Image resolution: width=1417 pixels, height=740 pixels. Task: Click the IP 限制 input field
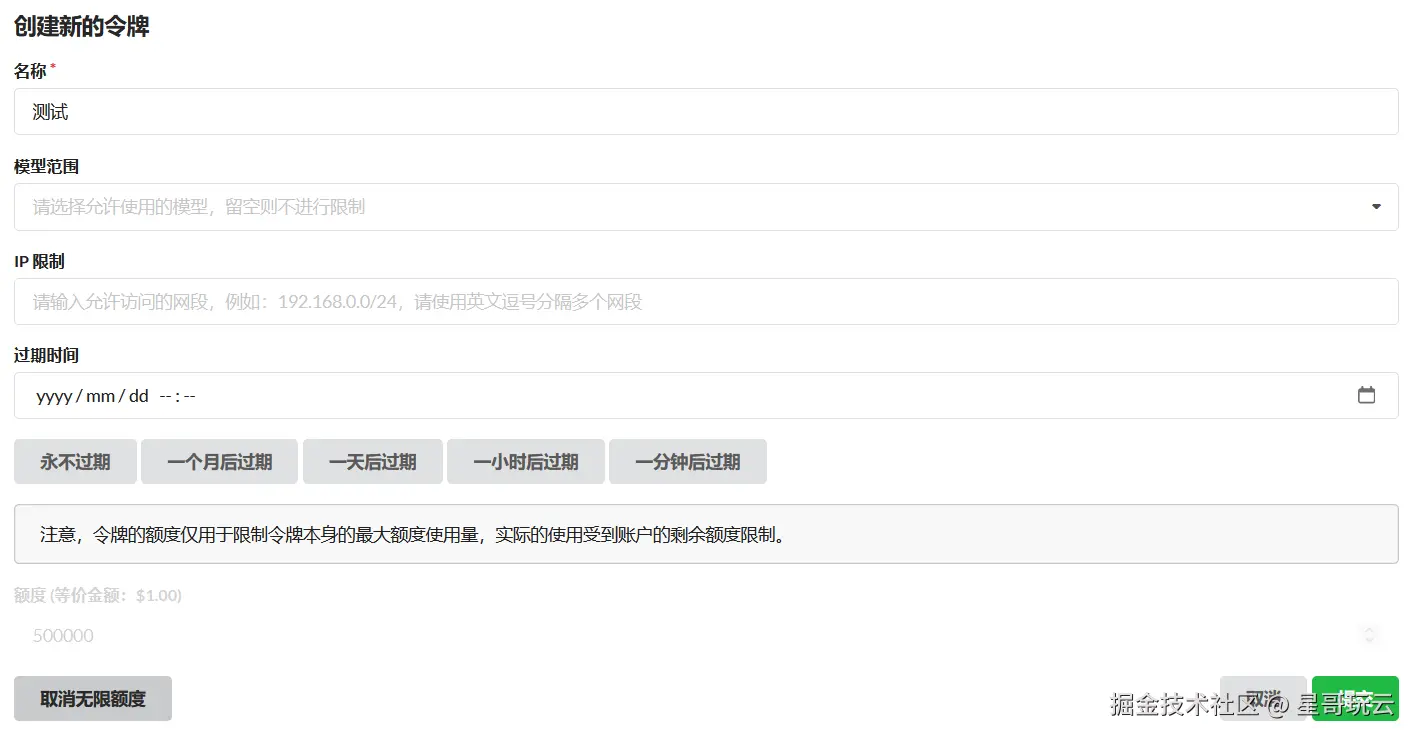(x=706, y=301)
